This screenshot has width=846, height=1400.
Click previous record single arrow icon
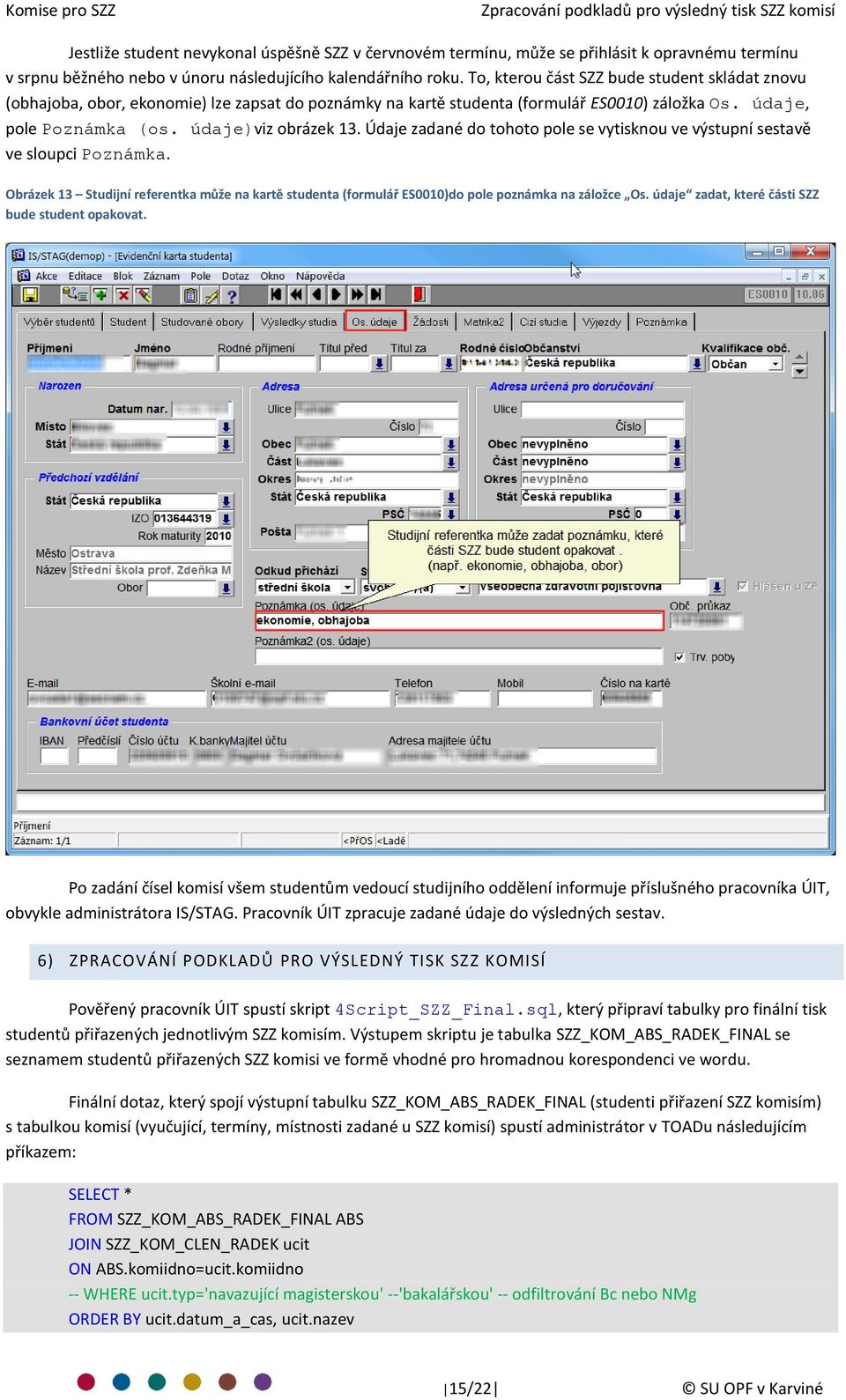317,294
